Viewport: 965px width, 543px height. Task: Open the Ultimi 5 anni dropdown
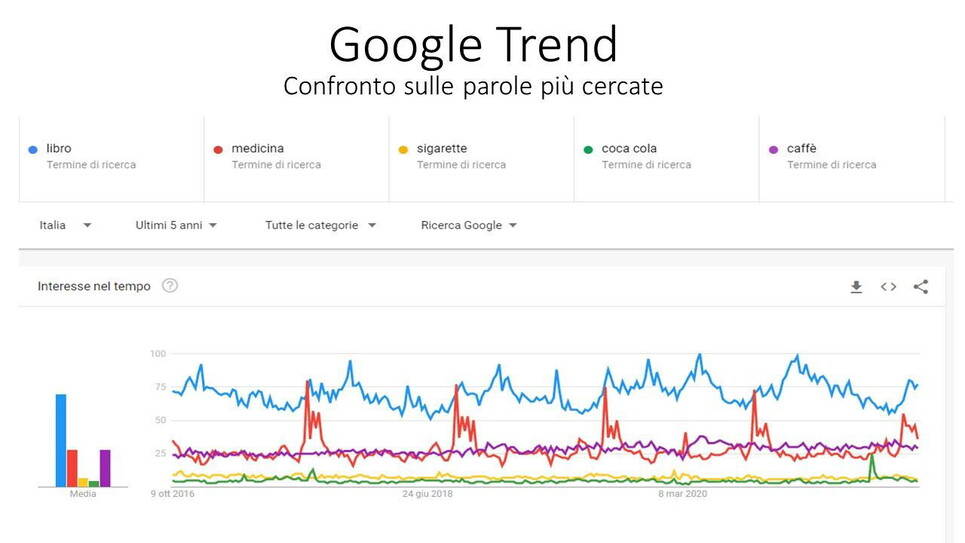177,226
